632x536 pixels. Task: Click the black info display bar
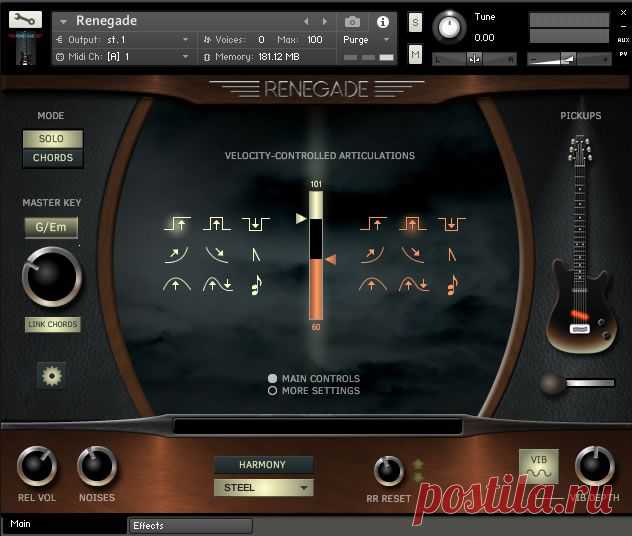[318, 426]
